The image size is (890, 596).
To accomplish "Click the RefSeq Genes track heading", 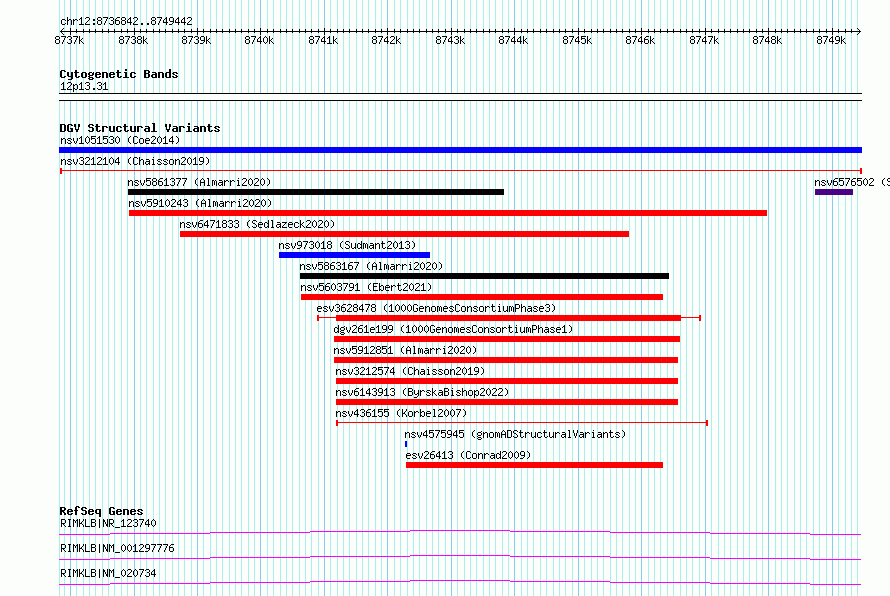I will click(x=101, y=511).
